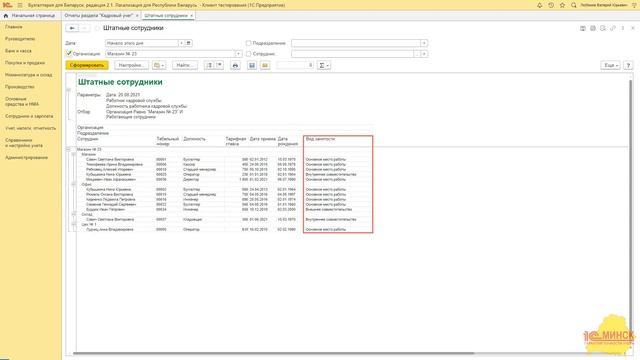Screen dimensions: 640x360
Task: Go back with the left arrow button
Action: pos(72,28)
